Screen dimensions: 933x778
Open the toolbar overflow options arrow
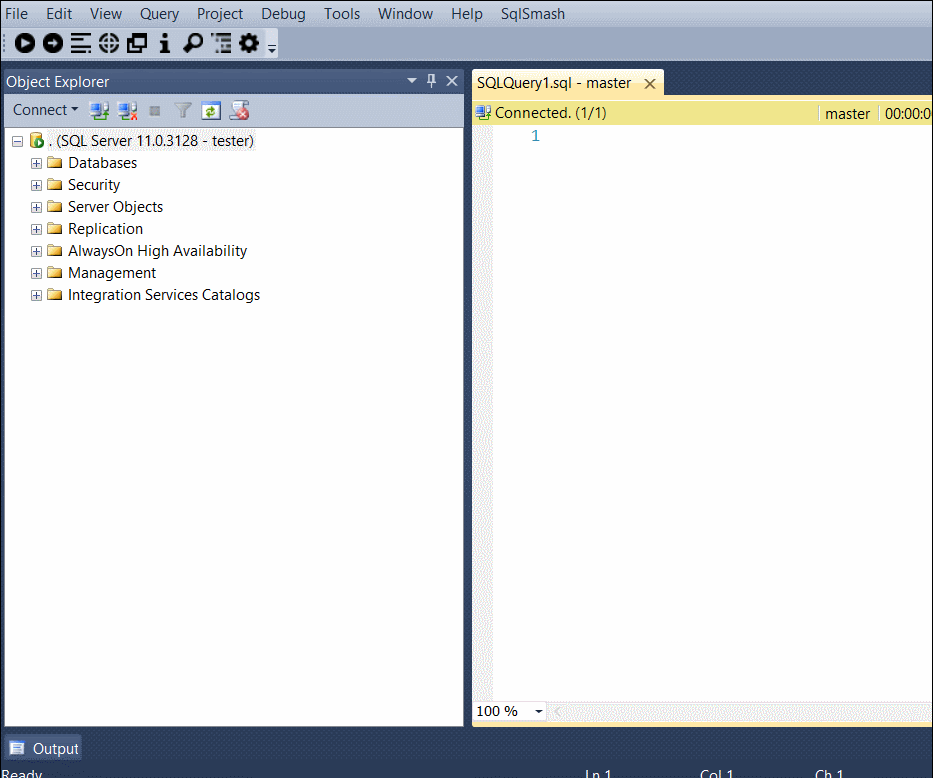272,49
